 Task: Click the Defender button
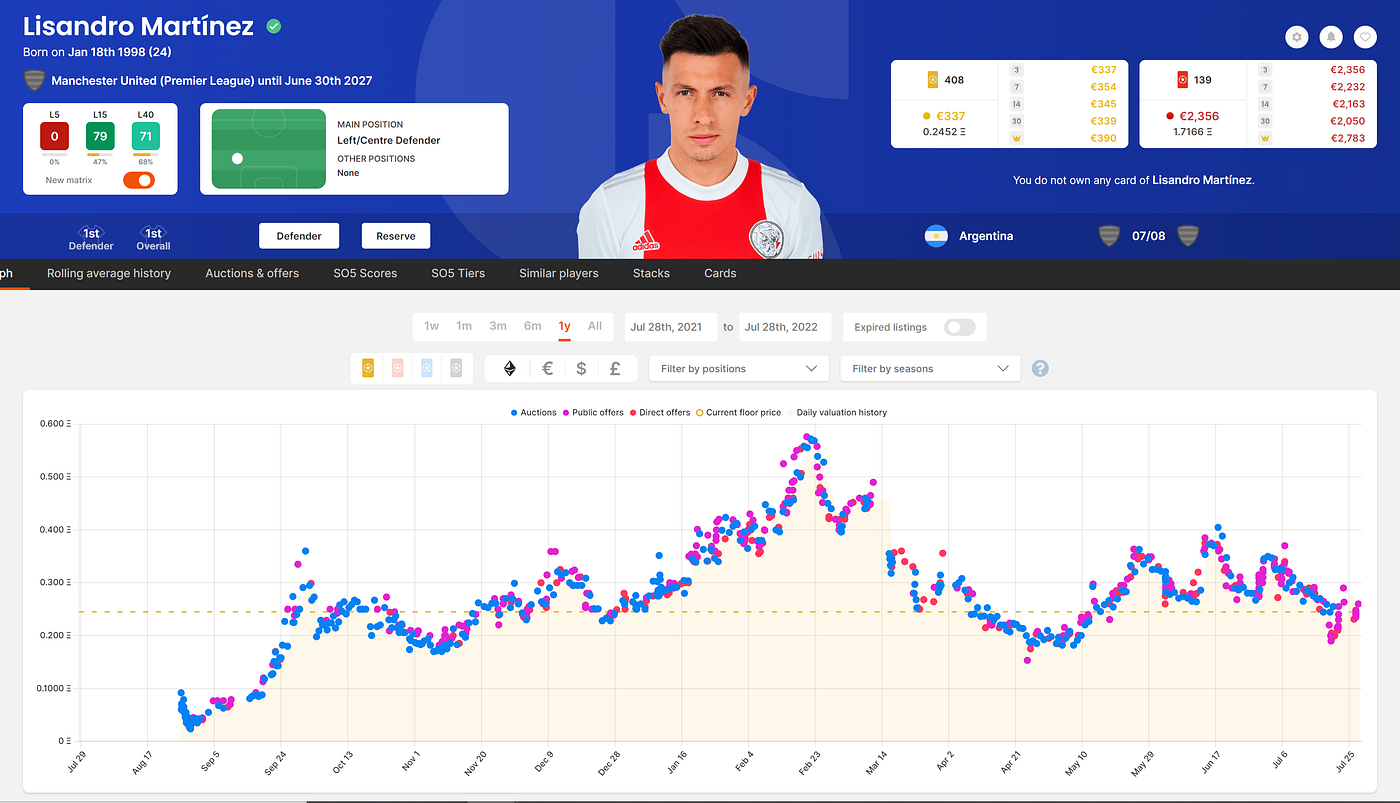pos(299,236)
